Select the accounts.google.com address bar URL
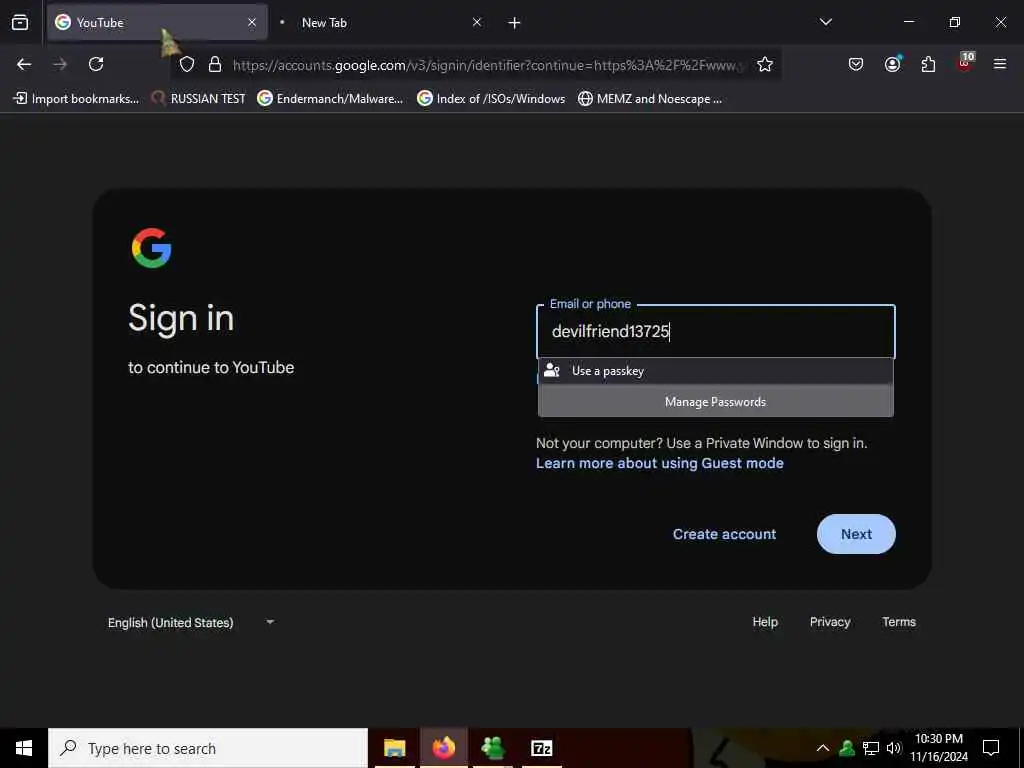Image resolution: width=1024 pixels, height=768 pixels. coord(488,65)
